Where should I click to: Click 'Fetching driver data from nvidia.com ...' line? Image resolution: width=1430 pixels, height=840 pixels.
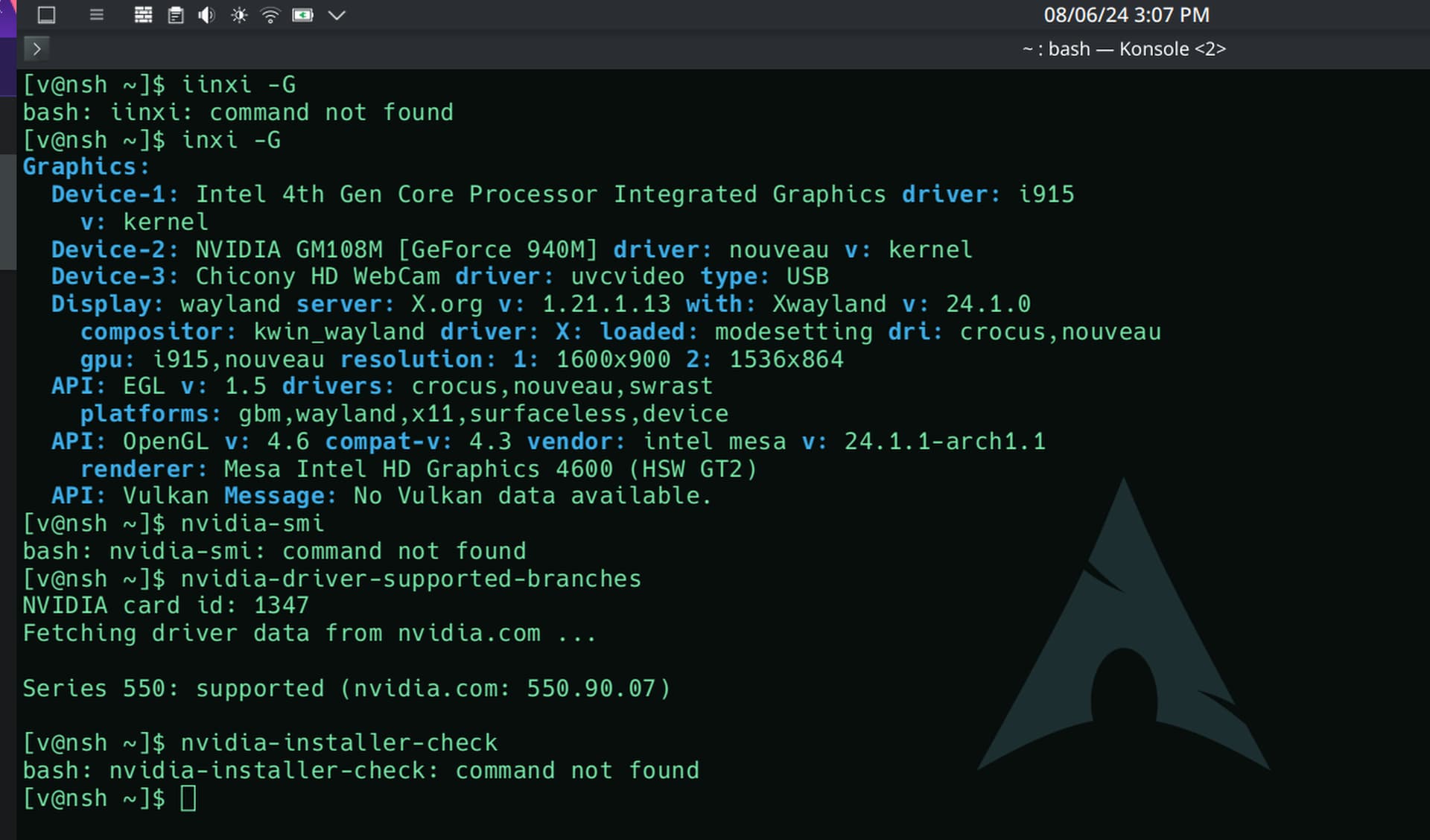coord(309,633)
